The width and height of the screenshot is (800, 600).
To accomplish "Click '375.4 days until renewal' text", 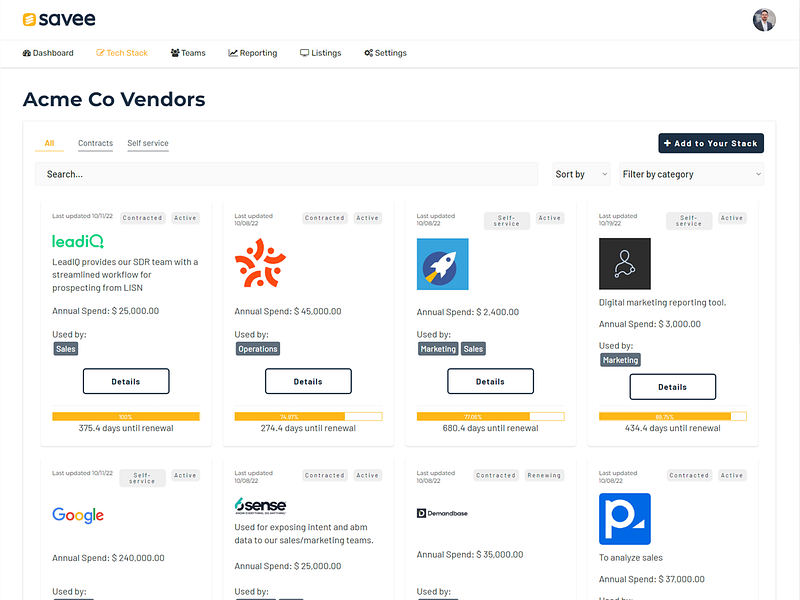I will click(x=126, y=428).
